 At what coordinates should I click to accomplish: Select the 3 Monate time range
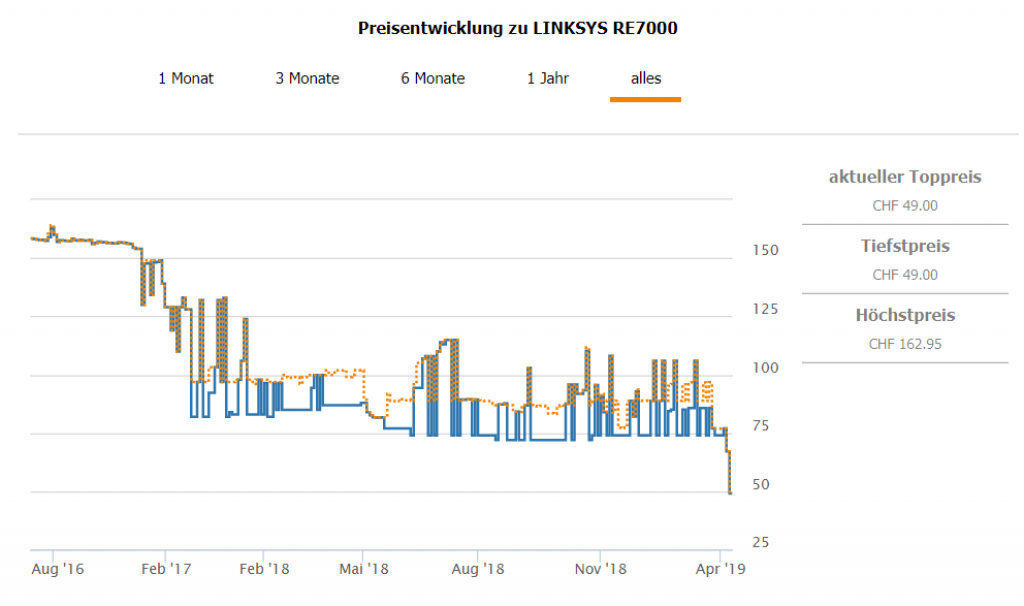click(307, 78)
